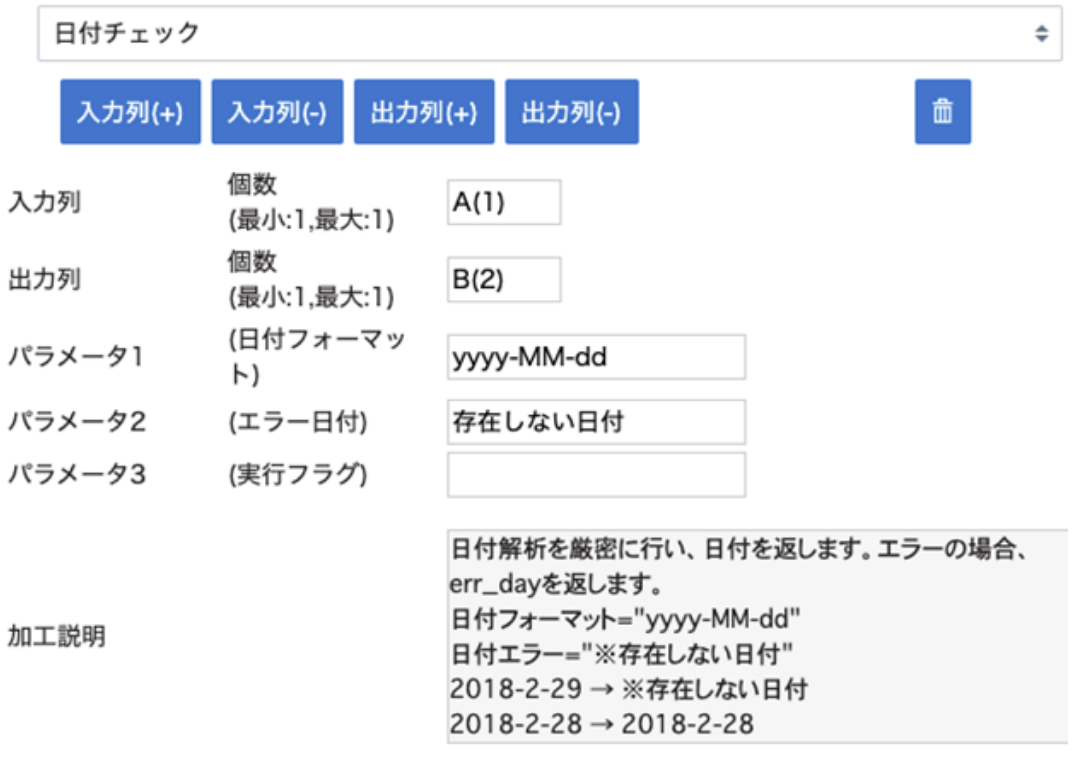This screenshot has width=1074, height=760.
Task: Click the 加工説明 label on the left
Action: tap(57, 637)
